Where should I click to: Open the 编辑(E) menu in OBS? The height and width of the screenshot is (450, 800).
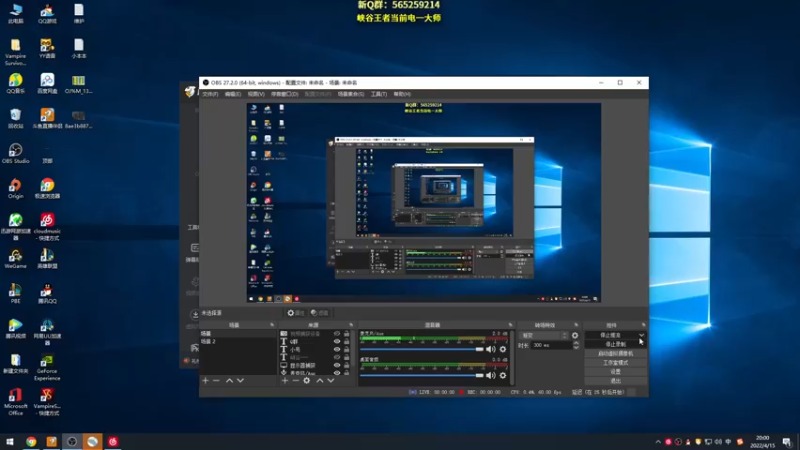233,94
